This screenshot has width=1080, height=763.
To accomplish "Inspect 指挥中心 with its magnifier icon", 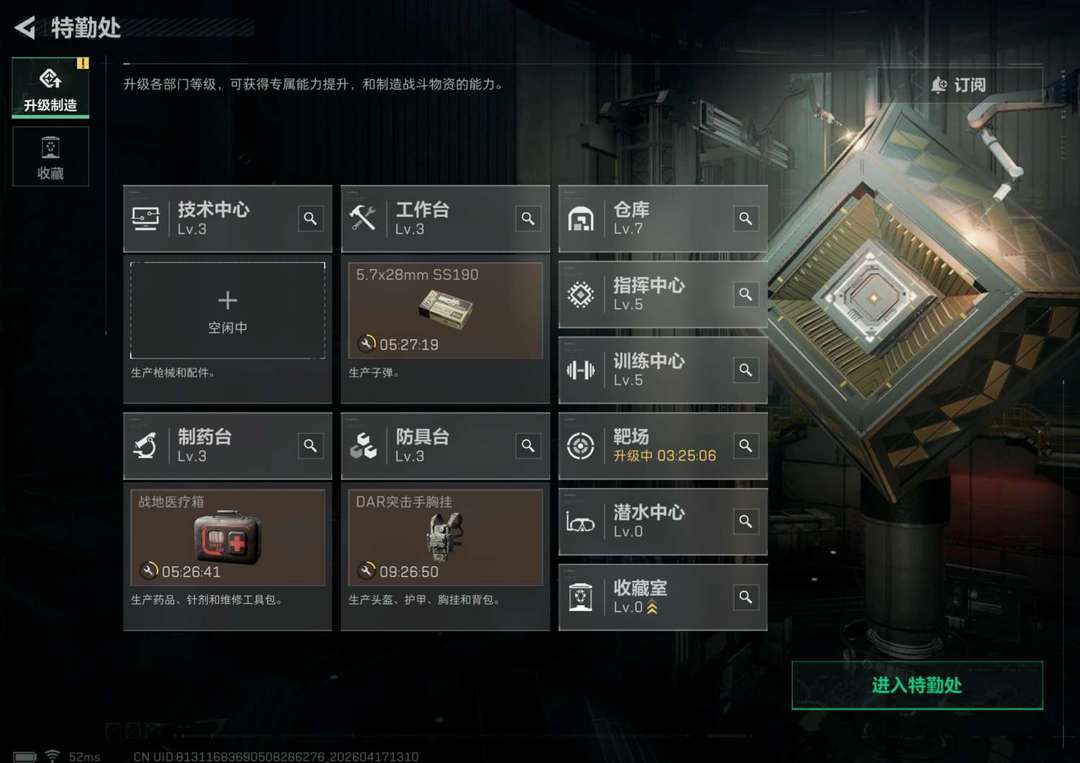I will tap(746, 294).
